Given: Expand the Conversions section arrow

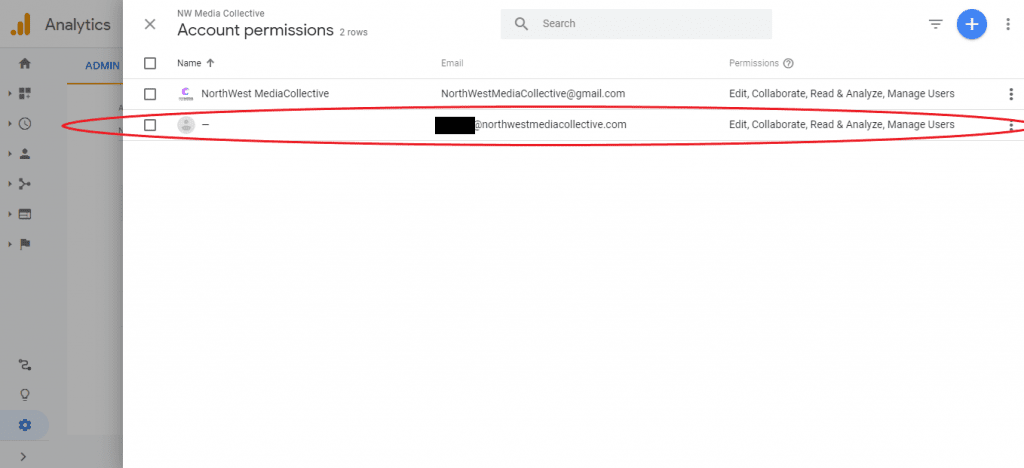Looking at the screenshot, I should click(x=10, y=244).
